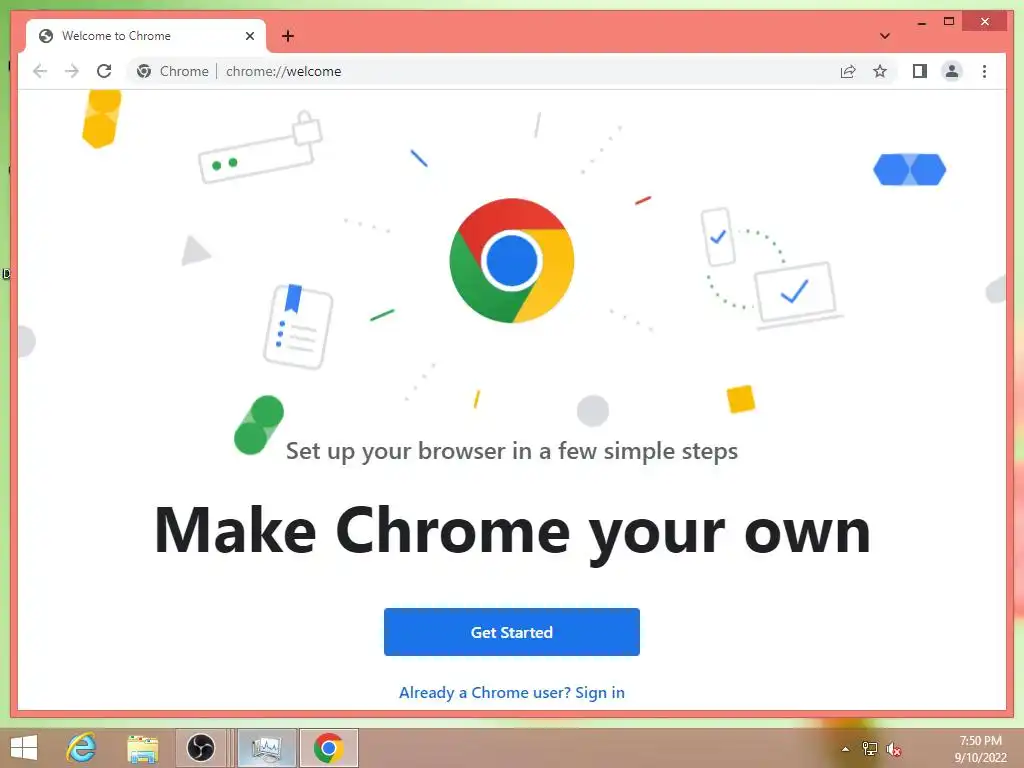Expand the tab search chevron
The image size is (1024, 768).
coord(885,36)
